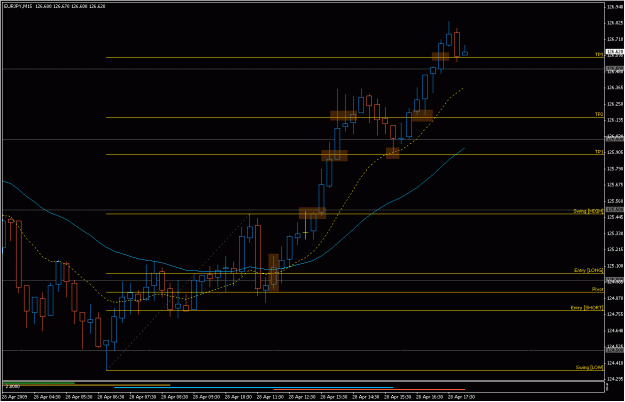Select the green session bar in indicator strip
This screenshot has width=625, height=402.
click(39, 383)
